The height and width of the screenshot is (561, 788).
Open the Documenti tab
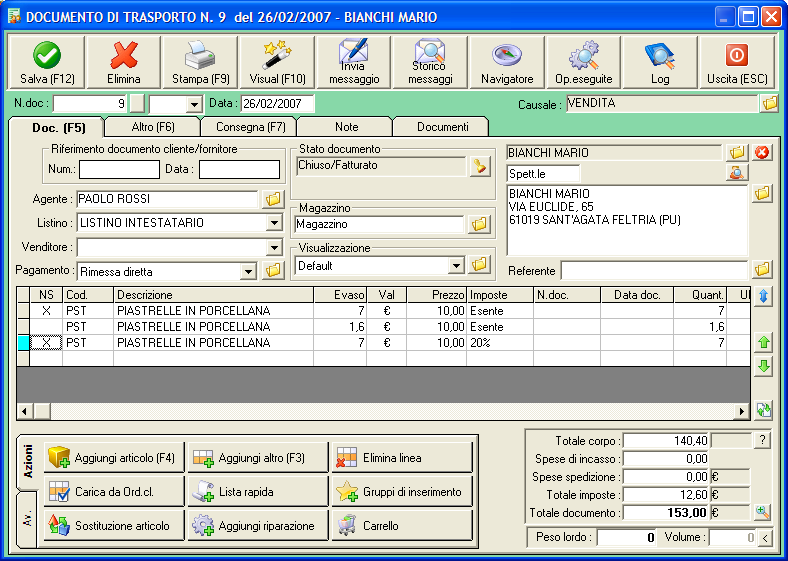tap(442, 127)
